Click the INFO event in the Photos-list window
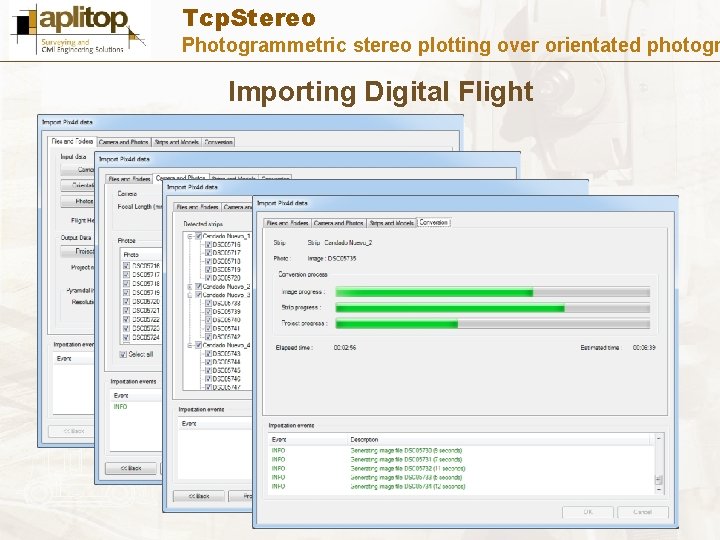This screenshot has width=720, height=540. 120,407
